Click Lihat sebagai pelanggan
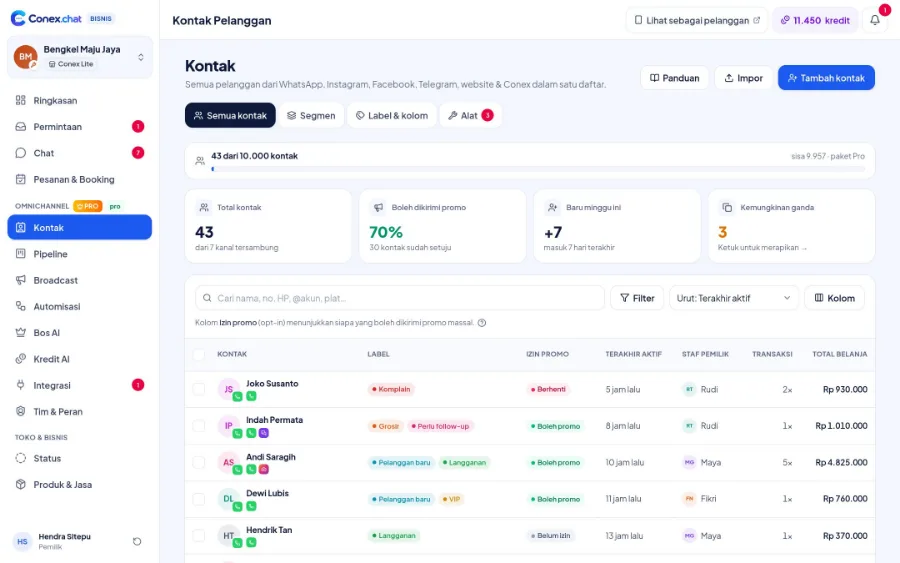This screenshot has height=563, width=900. pos(697,20)
